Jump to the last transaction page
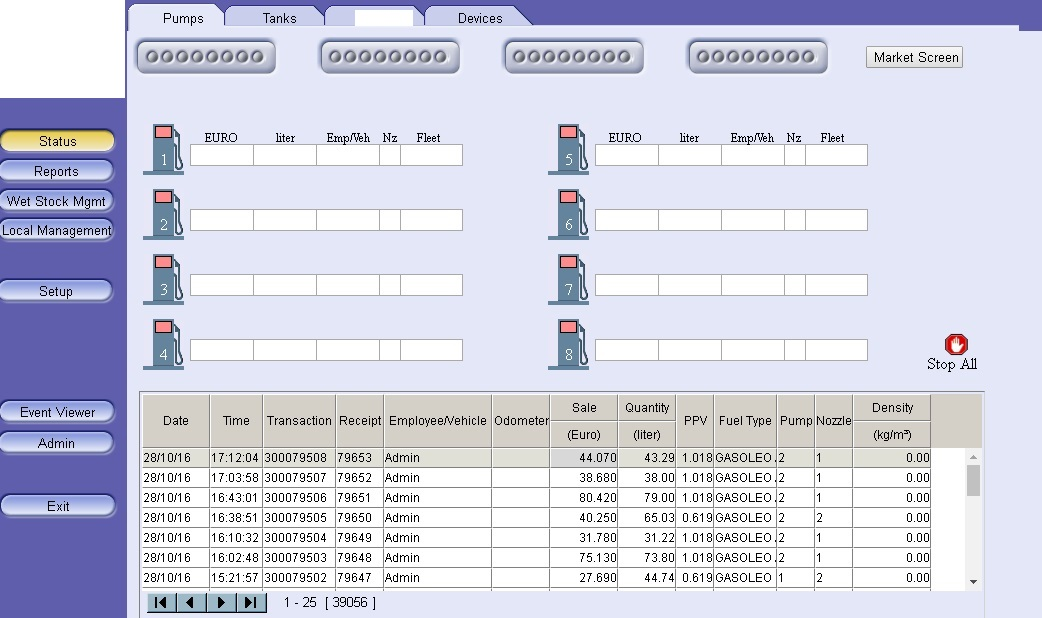Image resolution: width=1042 pixels, height=618 pixels. click(251, 603)
